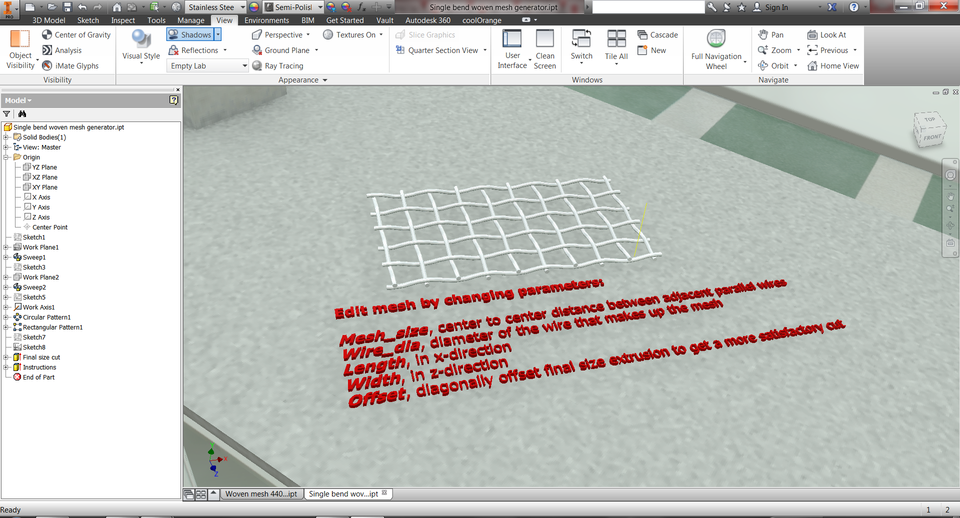Open a New window

(x=651, y=50)
